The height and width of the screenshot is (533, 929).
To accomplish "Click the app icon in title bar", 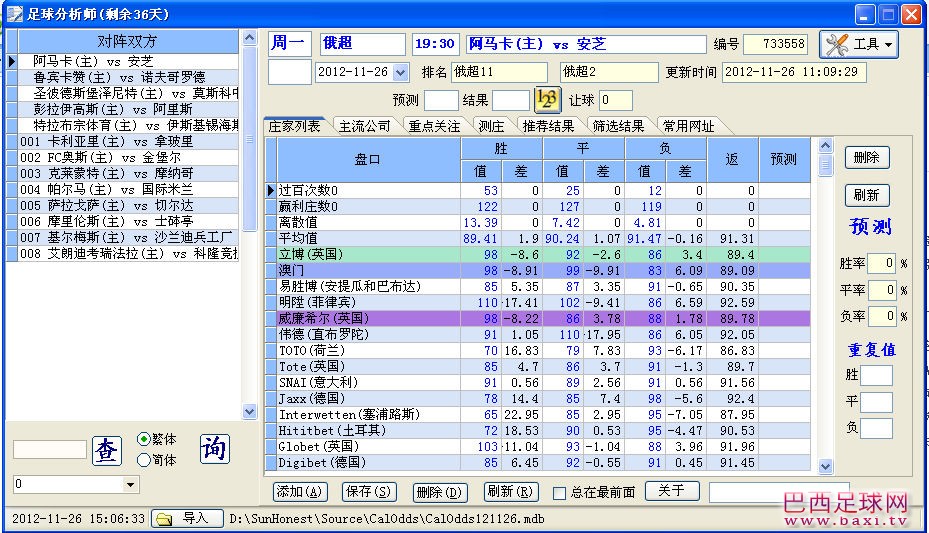I will [14, 14].
